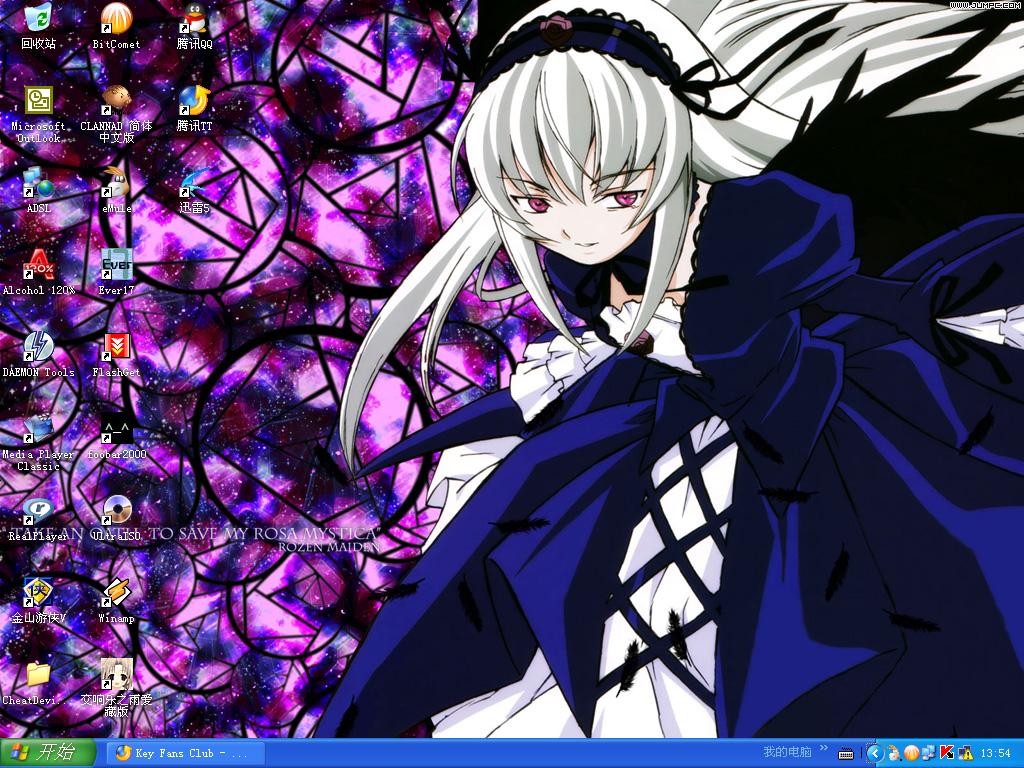Screen dimensions: 1024x768
Task: Select the UltraISO disc shortcut
Action: point(116,519)
